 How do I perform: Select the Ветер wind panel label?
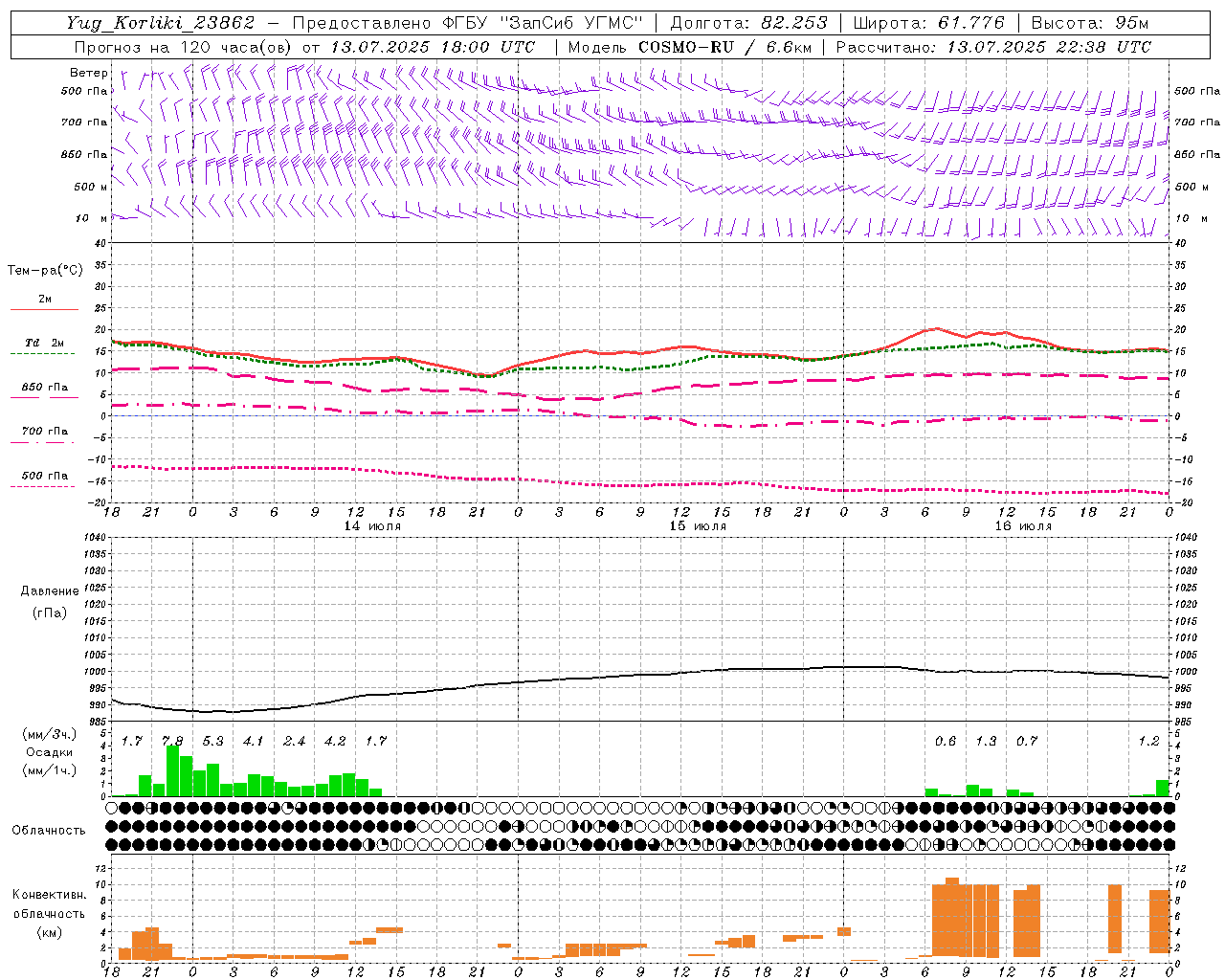[89, 73]
